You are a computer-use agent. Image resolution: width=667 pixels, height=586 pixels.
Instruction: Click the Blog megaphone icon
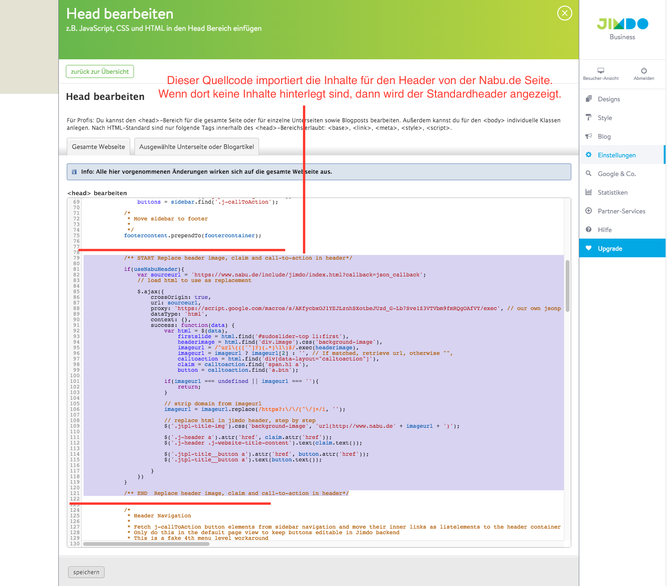coord(588,136)
